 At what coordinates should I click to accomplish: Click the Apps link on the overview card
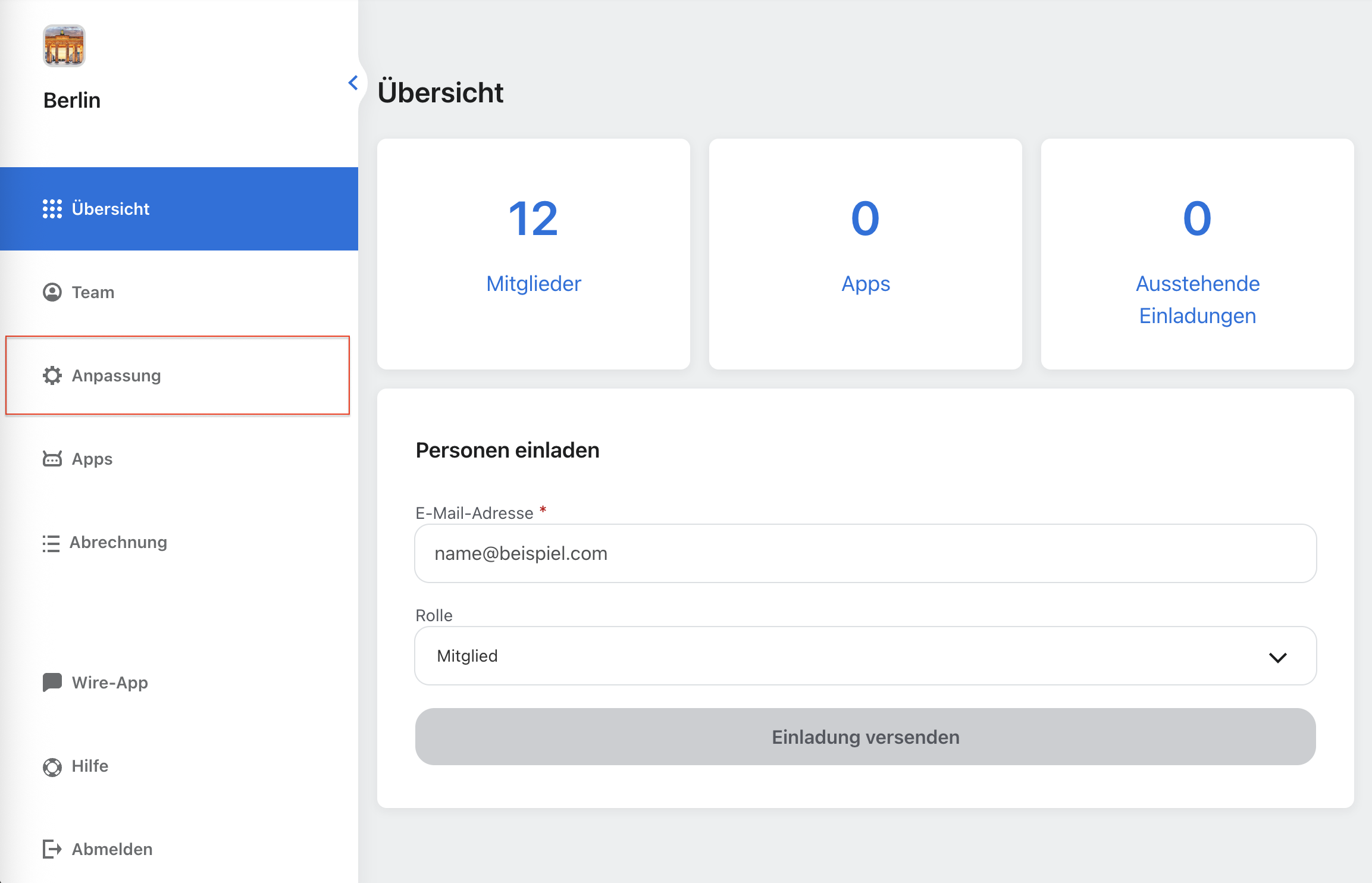coord(866,284)
